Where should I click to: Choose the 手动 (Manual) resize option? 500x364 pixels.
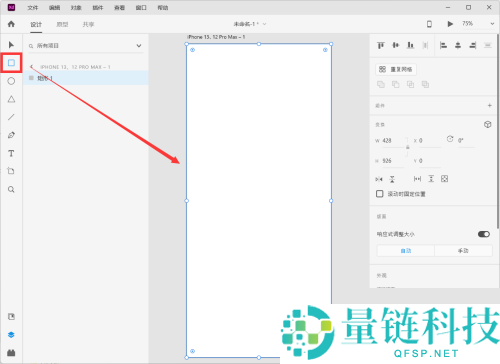coord(463,251)
